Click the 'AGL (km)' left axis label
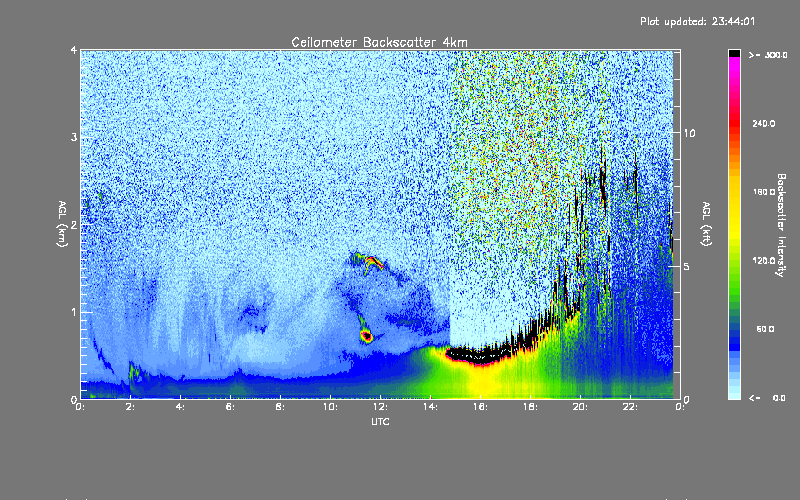The height and width of the screenshot is (500, 800). tap(62, 223)
